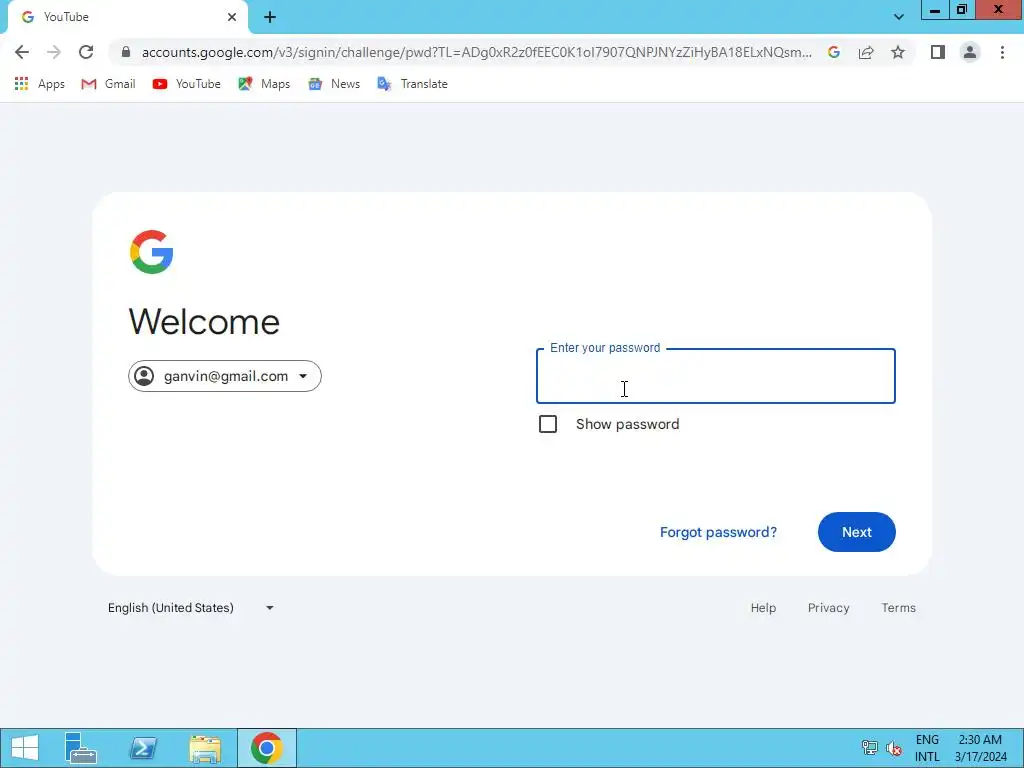Click the Chrome taskbar icon
The width and height of the screenshot is (1024, 768).
pos(266,748)
